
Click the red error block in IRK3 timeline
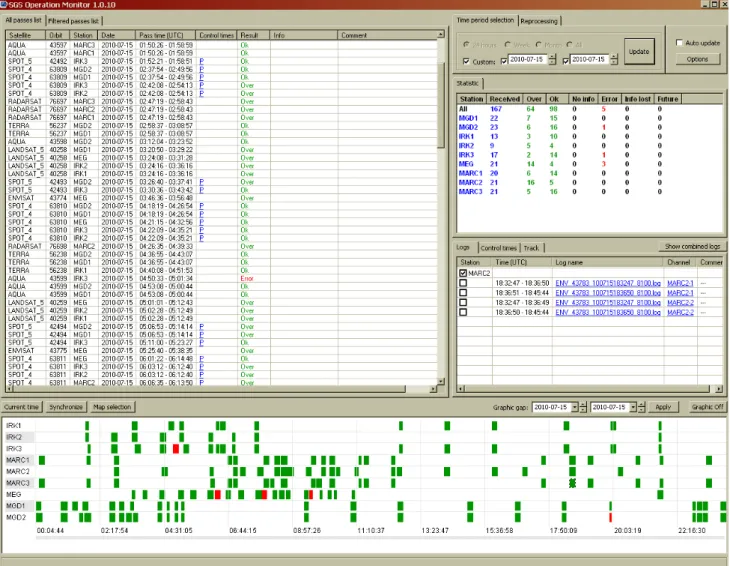(176, 449)
